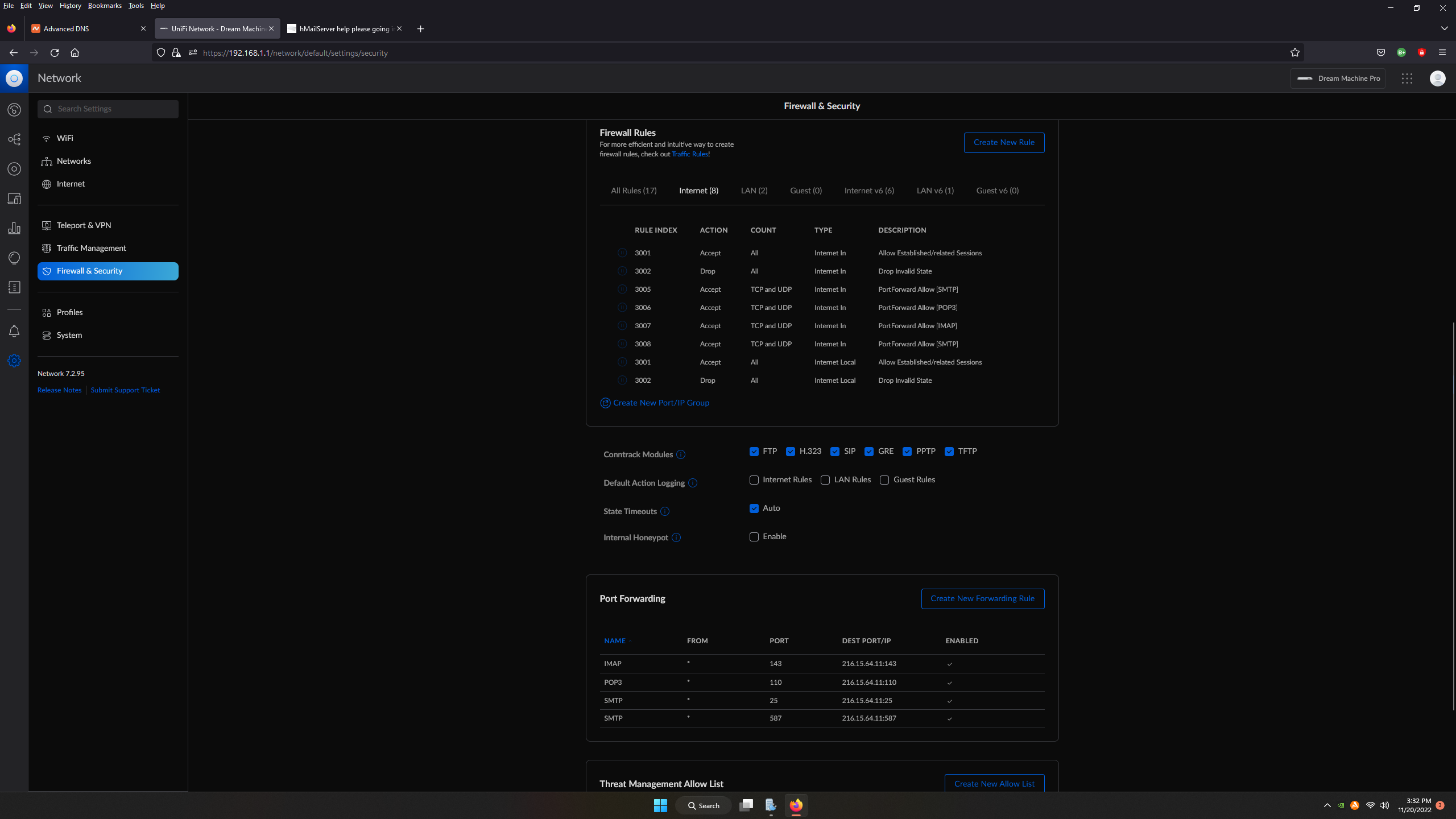Open the hMailServer help browser tab
1456x819 pixels.
tap(345, 28)
